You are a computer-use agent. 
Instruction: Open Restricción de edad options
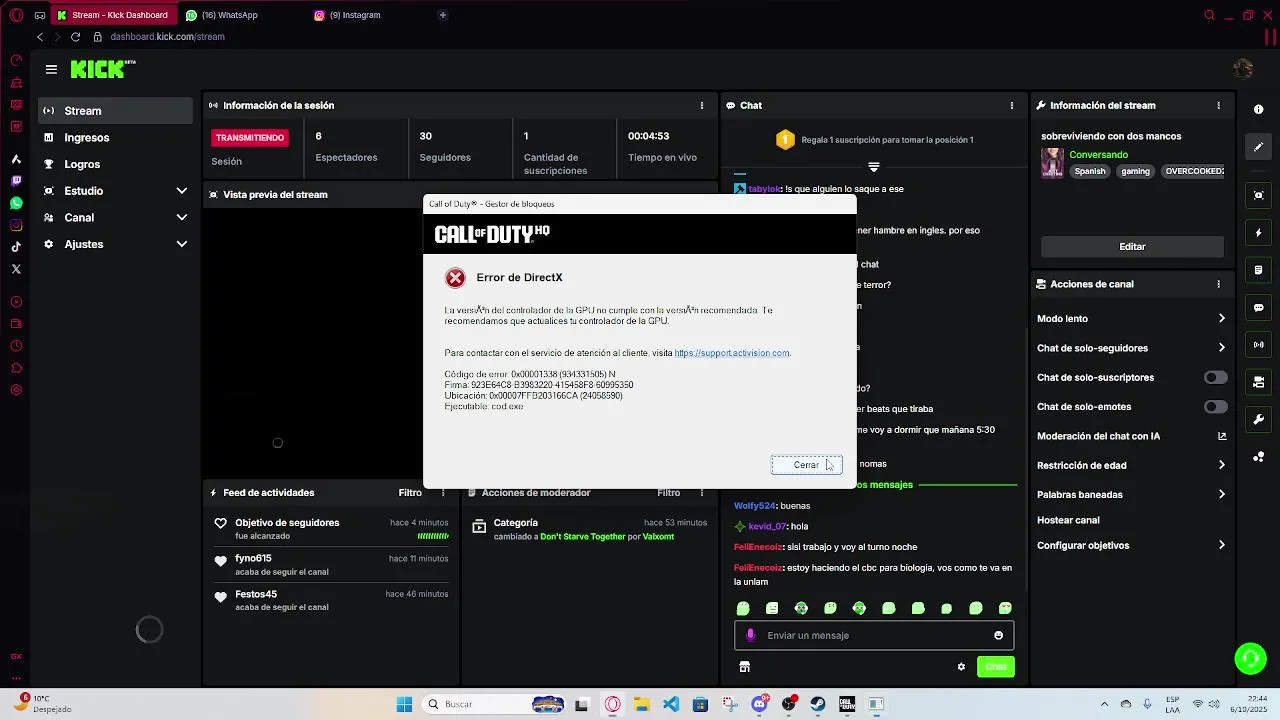coord(1131,465)
